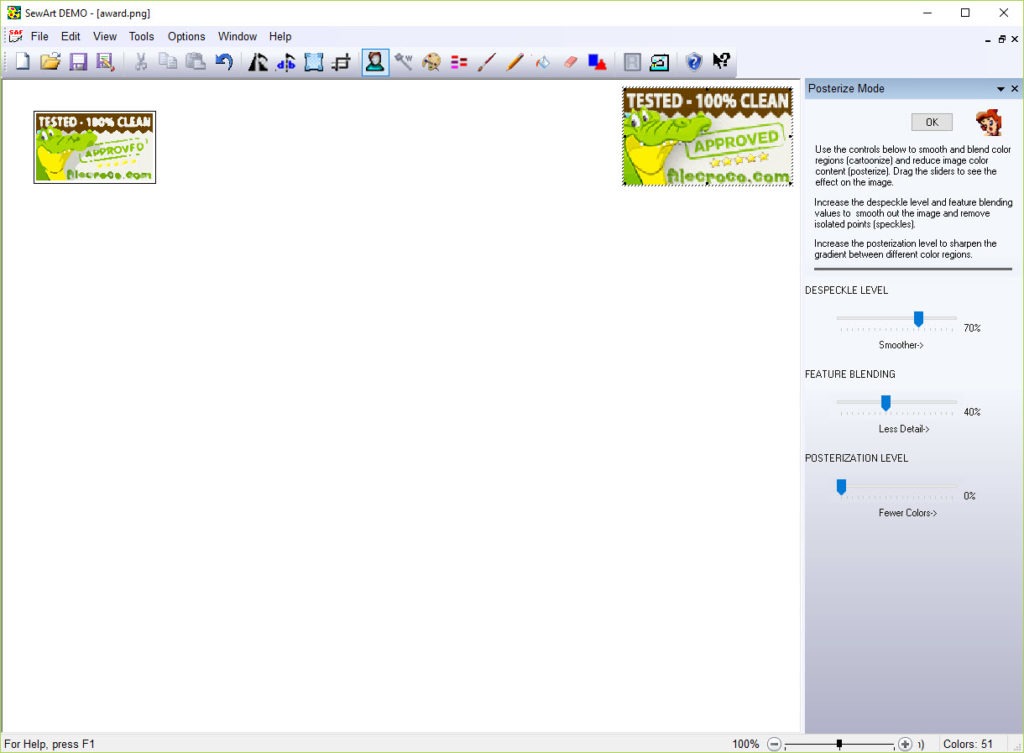Click the '40%' feature blending value
This screenshot has height=753, width=1024.
point(972,412)
